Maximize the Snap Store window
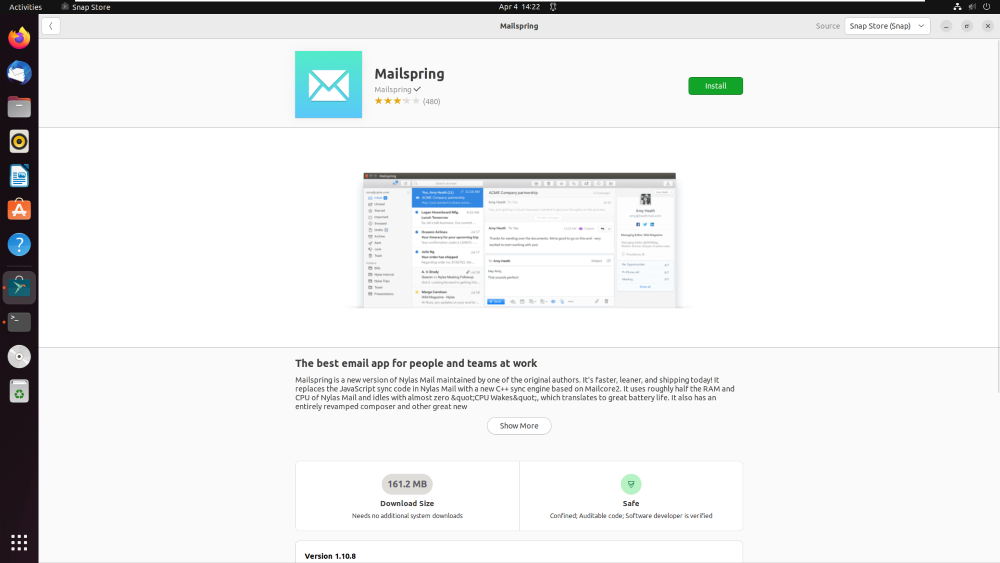This screenshot has height=563, width=1000. coord(967,26)
